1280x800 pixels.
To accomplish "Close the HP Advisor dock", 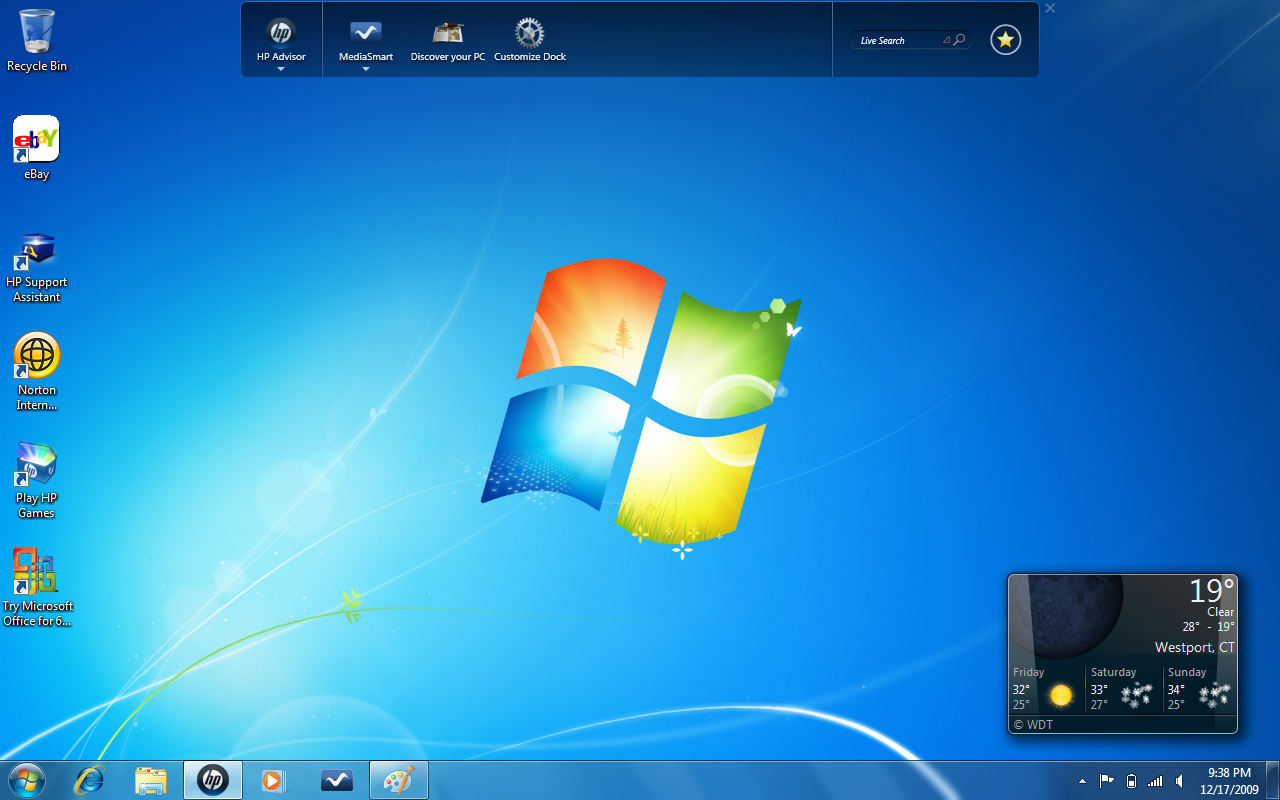I will click(x=1050, y=8).
